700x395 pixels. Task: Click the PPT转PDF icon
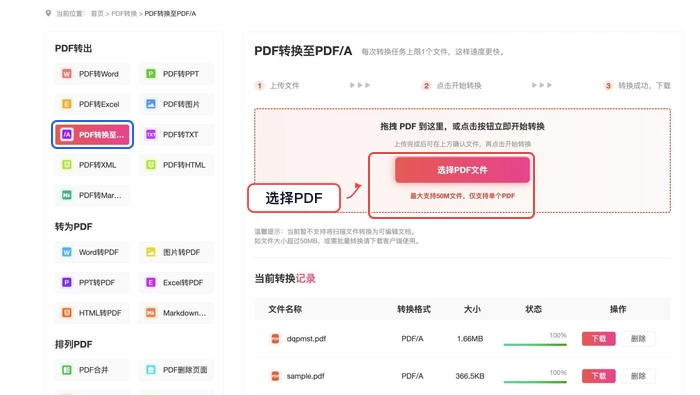(x=67, y=283)
